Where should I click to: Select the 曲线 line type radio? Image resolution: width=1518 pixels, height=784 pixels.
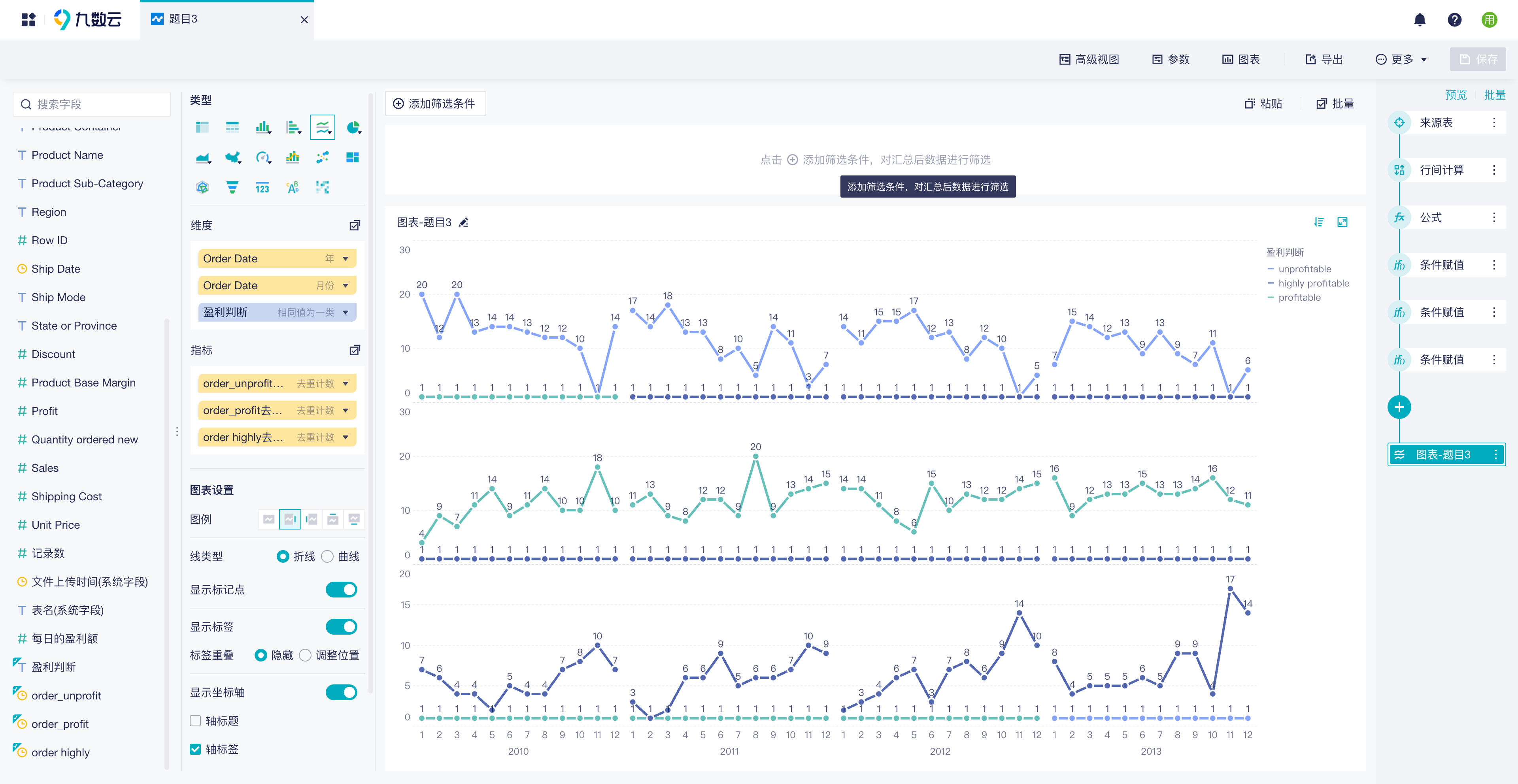(328, 557)
